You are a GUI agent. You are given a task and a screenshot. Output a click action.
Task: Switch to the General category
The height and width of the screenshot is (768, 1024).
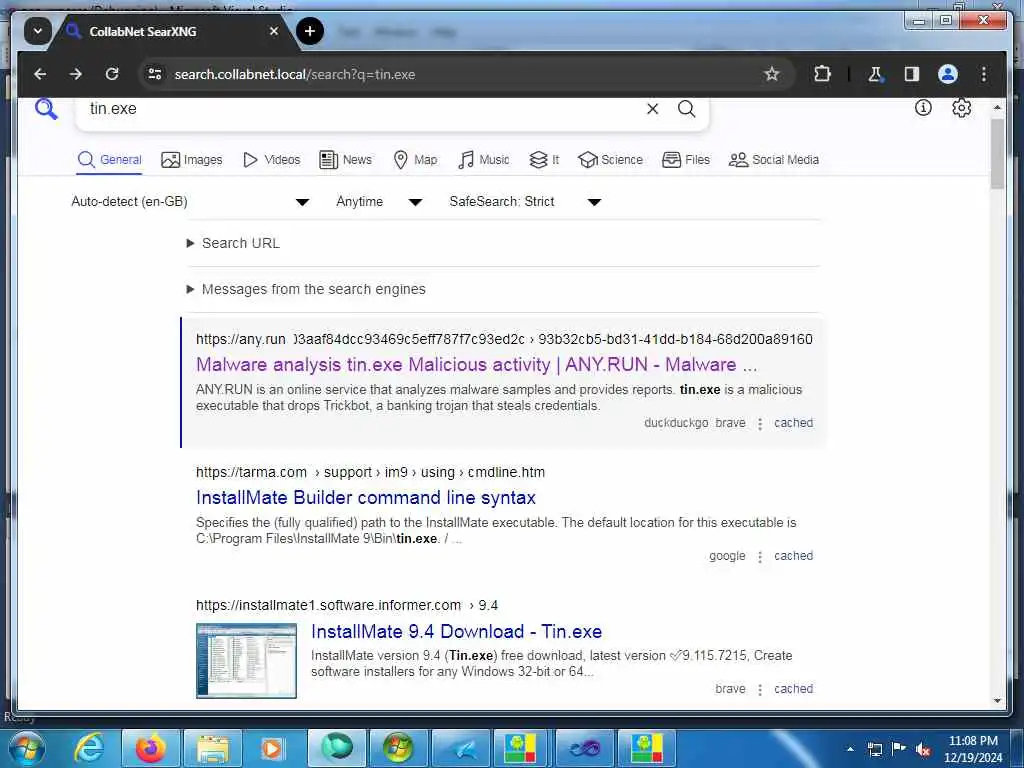coord(109,160)
